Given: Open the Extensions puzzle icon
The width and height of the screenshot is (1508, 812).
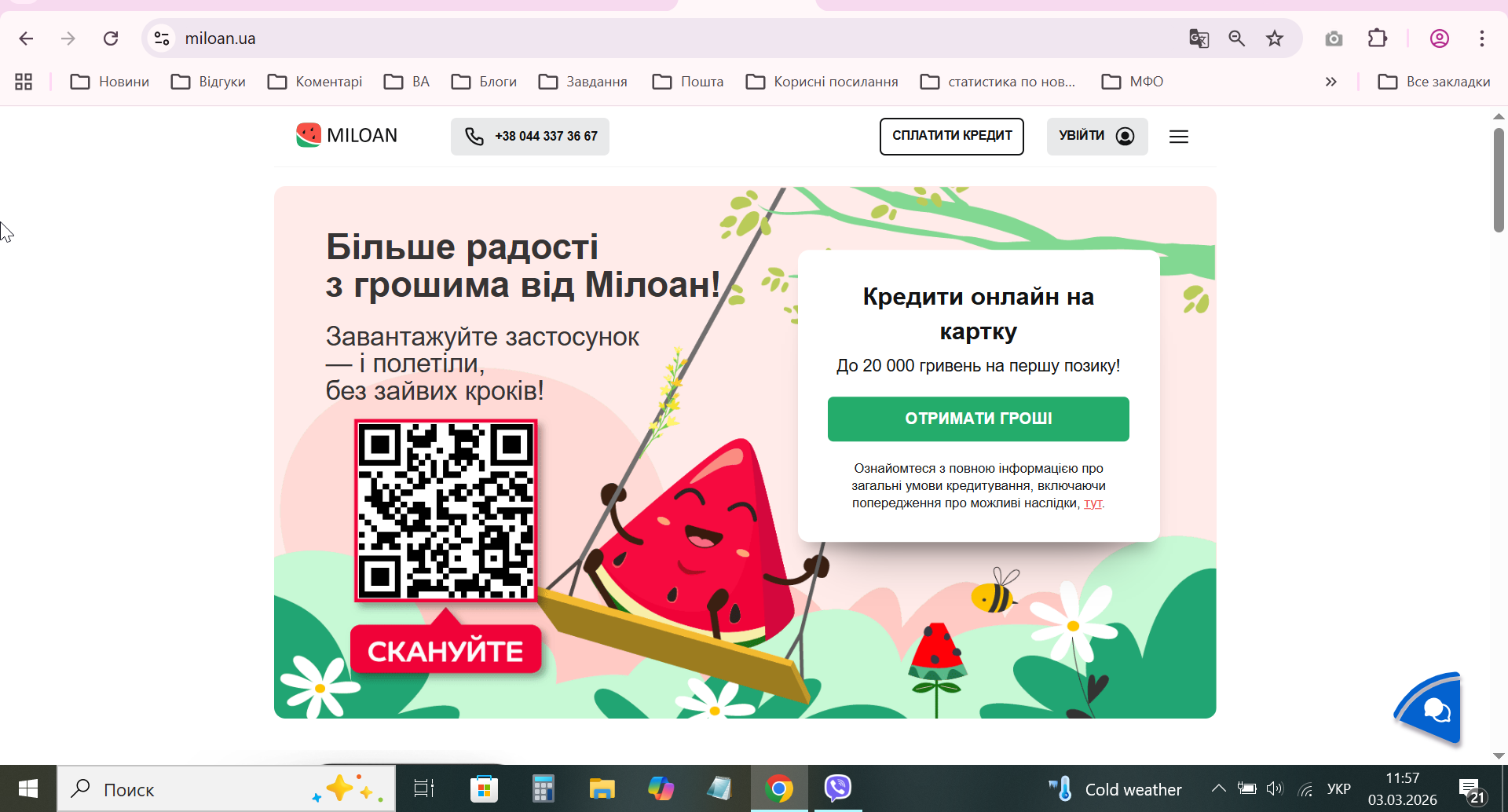Looking at the screenshot, I should point(1378,38).
